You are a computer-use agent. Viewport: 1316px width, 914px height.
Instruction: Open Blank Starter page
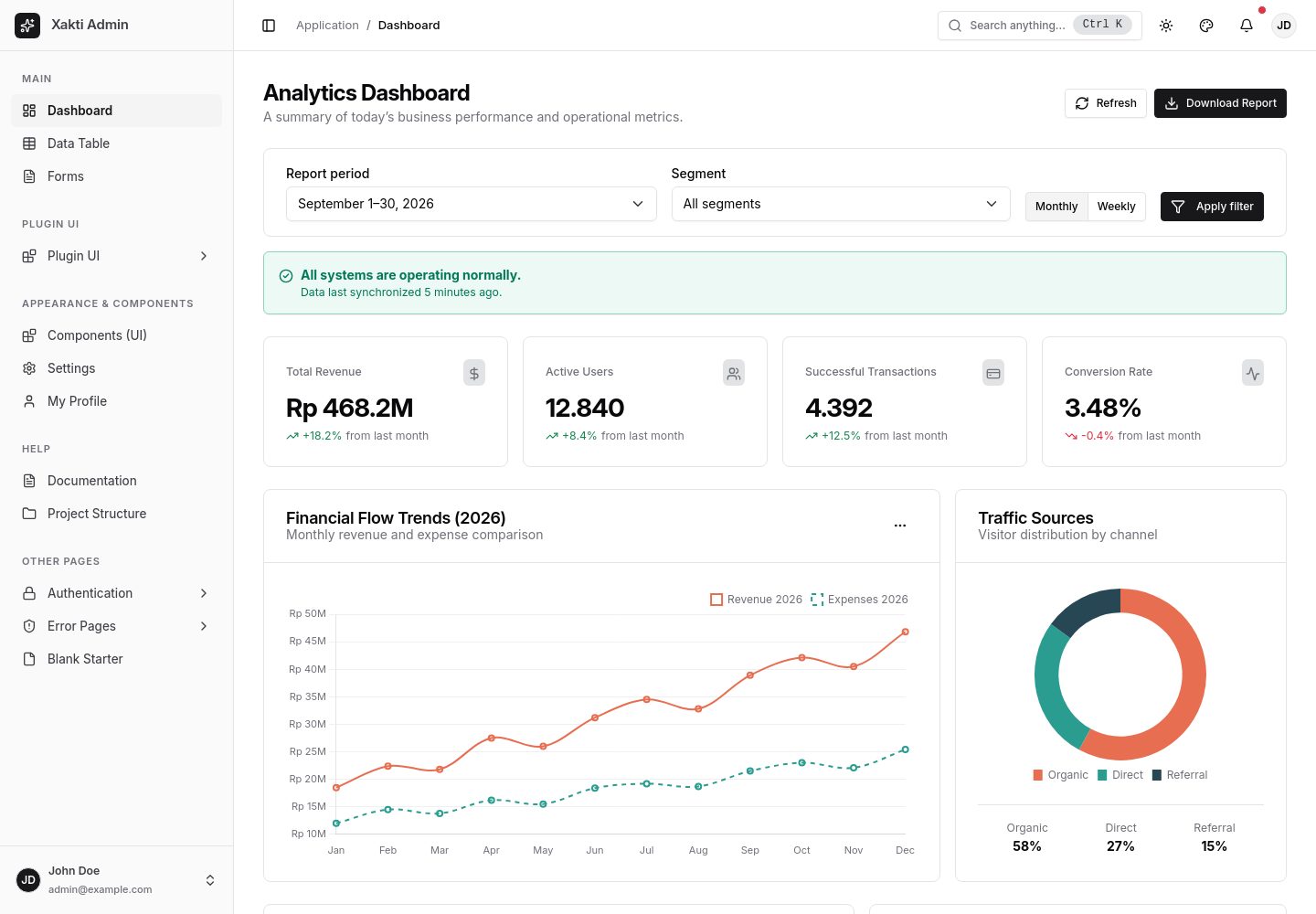[117, 659]
